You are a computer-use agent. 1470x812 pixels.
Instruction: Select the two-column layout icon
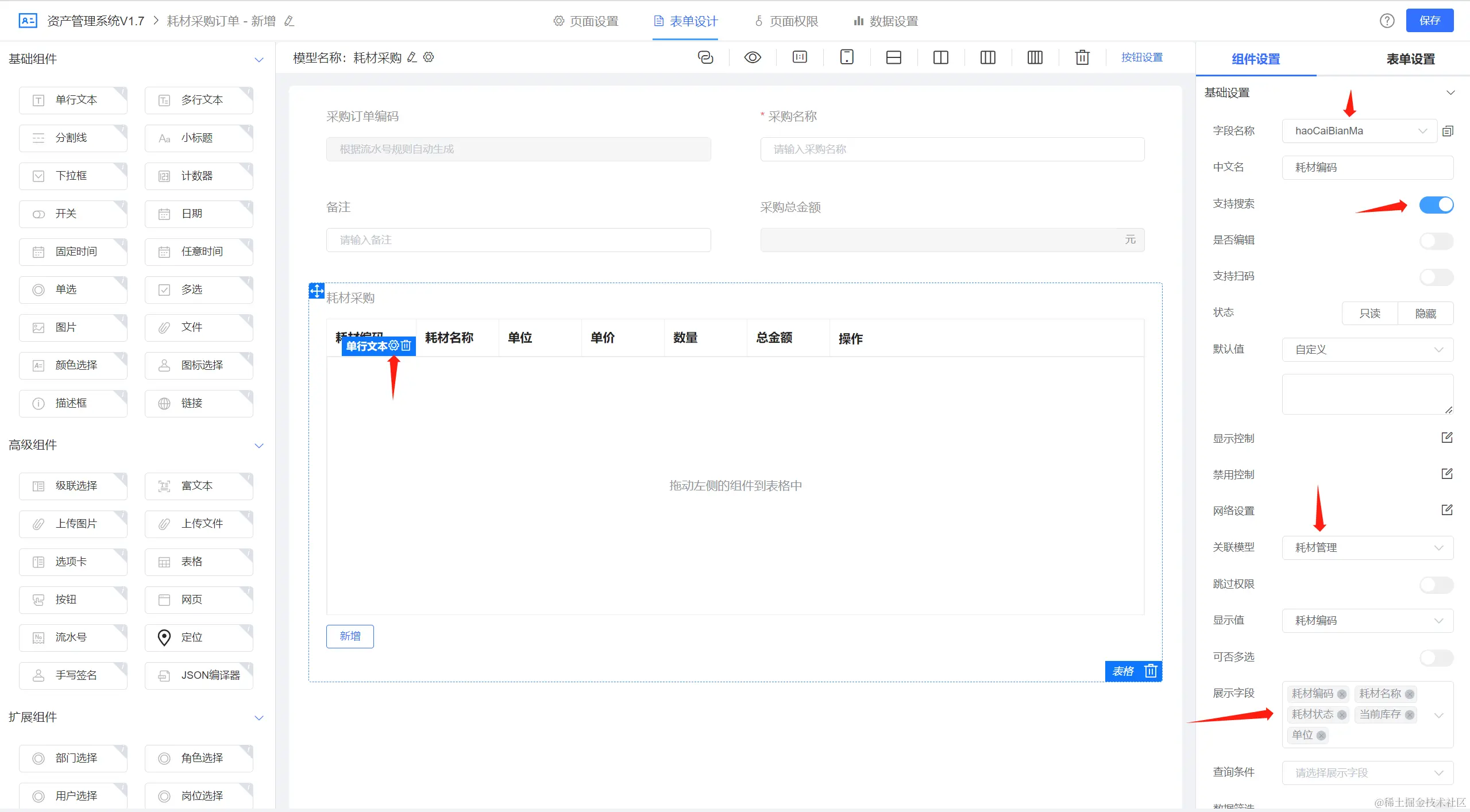coord(941,57)
